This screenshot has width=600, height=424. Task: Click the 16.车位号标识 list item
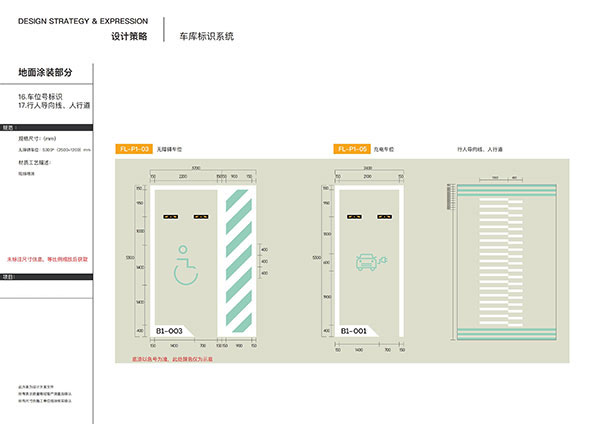point(40,97)
